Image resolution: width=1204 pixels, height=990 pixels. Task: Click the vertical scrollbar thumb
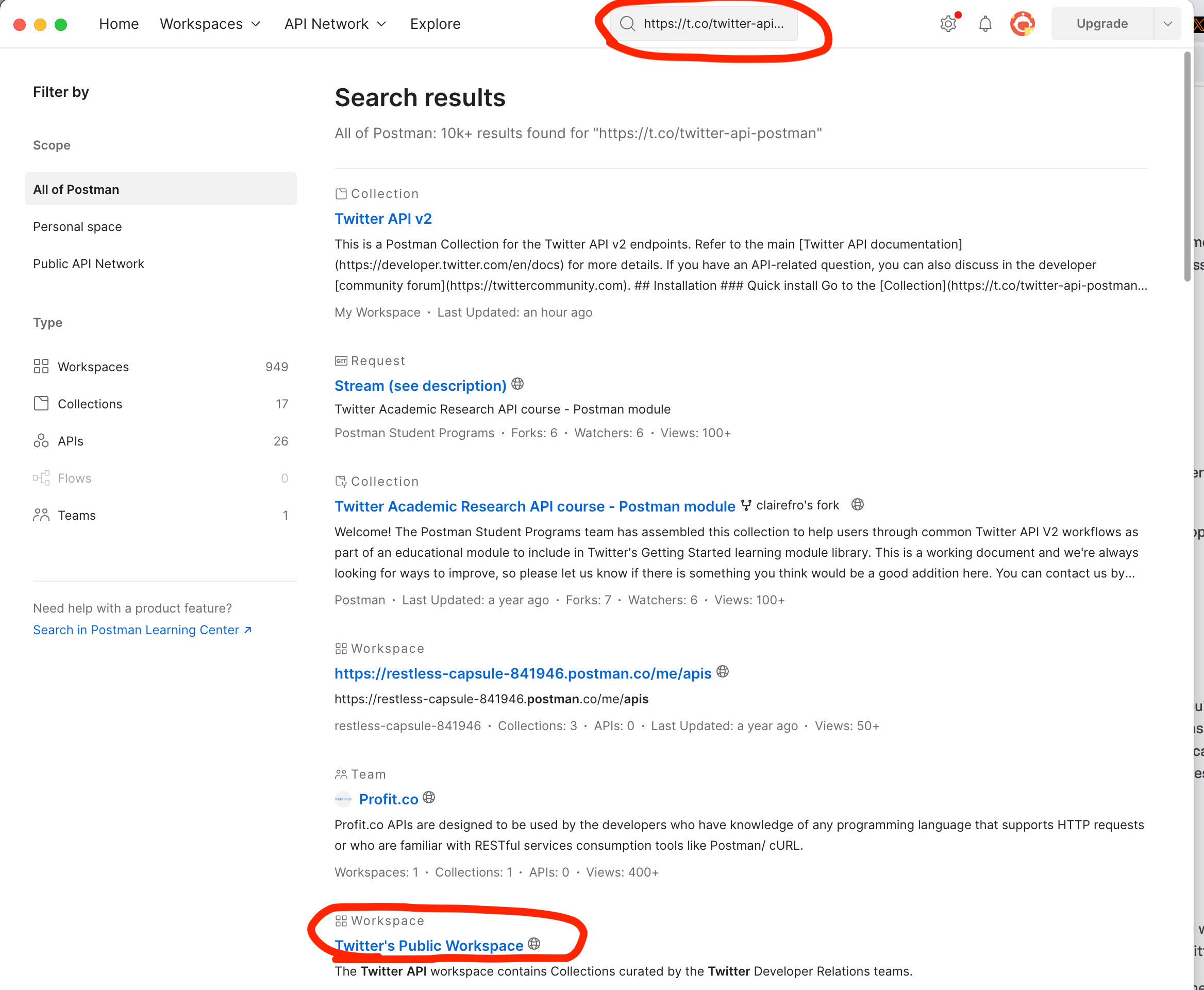(x=1187, y=167)
